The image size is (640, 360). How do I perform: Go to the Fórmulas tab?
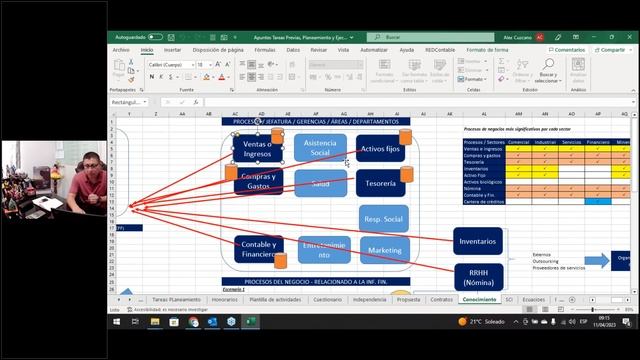coord(265,50)
